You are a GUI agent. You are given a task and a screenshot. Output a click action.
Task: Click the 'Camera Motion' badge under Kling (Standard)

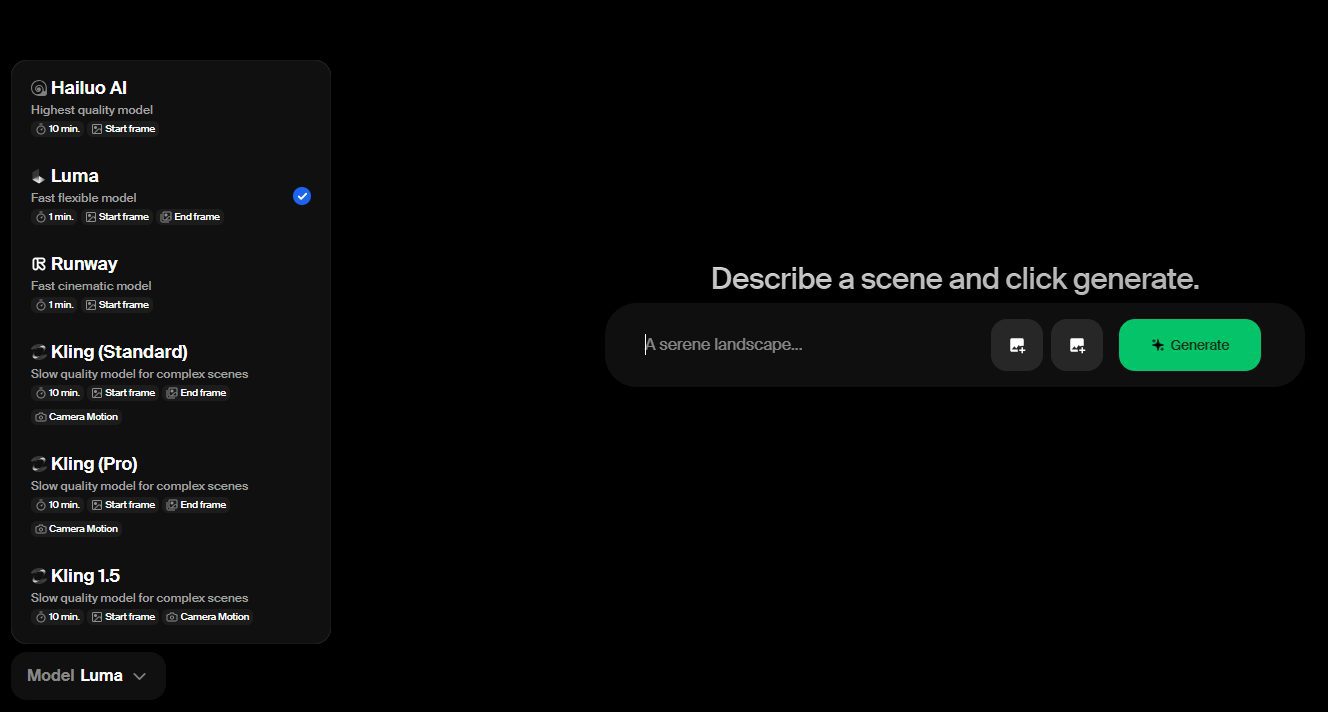coord(76,417)
